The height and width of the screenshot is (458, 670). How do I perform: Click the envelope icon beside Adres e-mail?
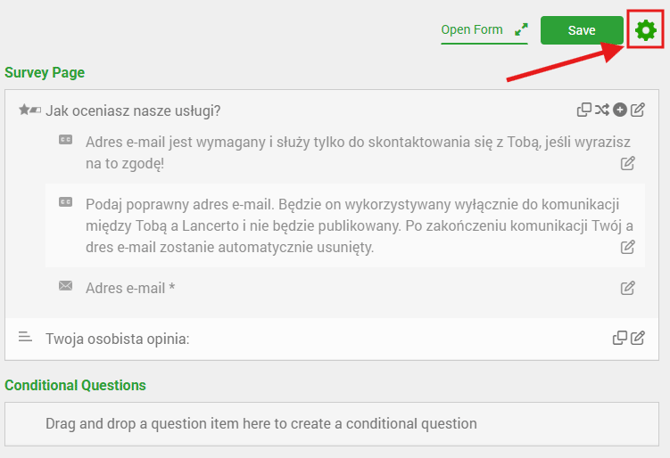66,286
